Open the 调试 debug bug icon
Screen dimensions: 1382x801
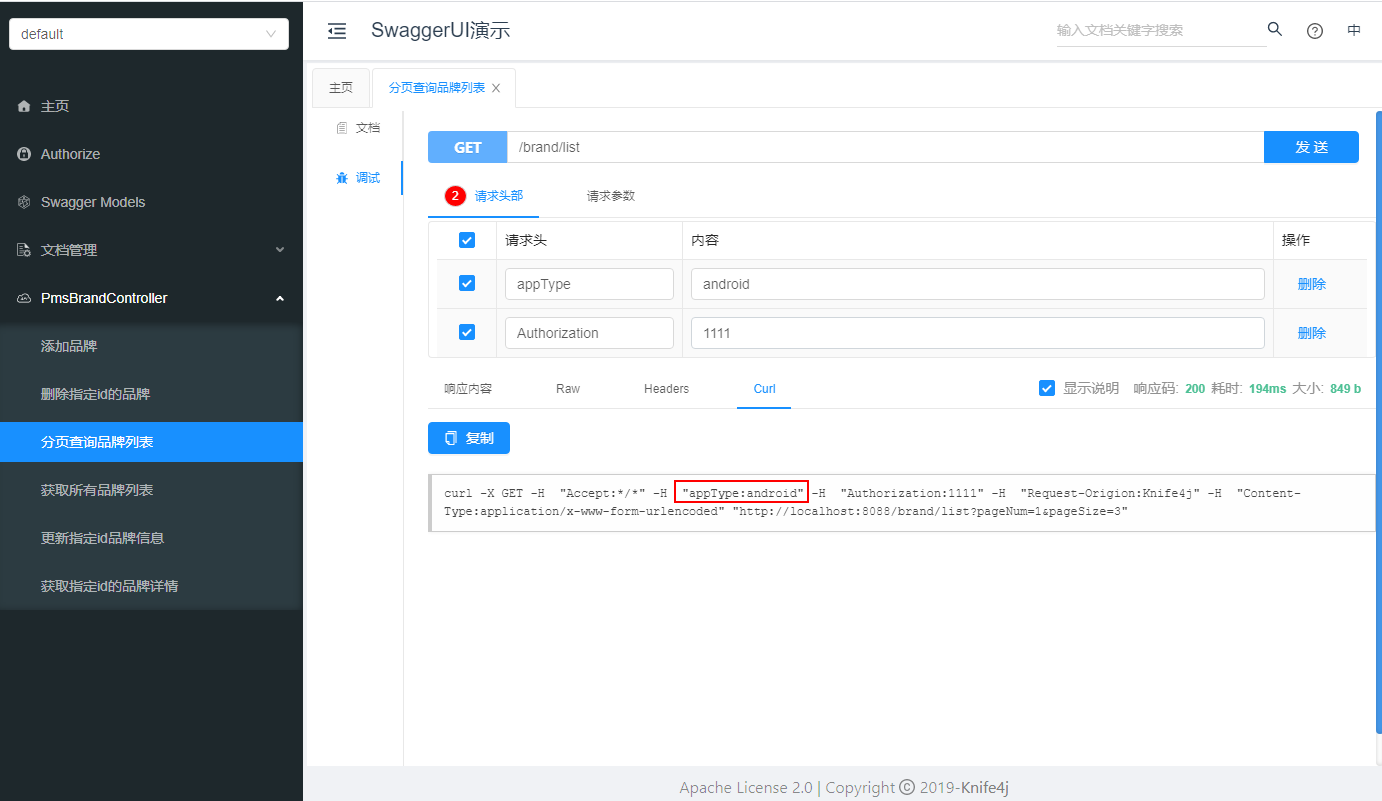click(x=342, y=178)
